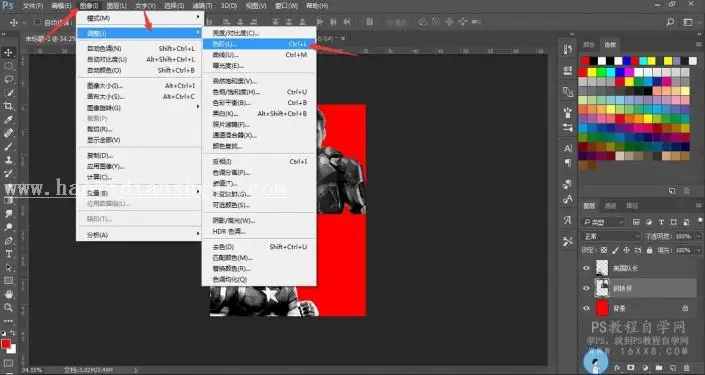
Task: Select the red 背景 layer thumbnail
Action: click(602, 308)
